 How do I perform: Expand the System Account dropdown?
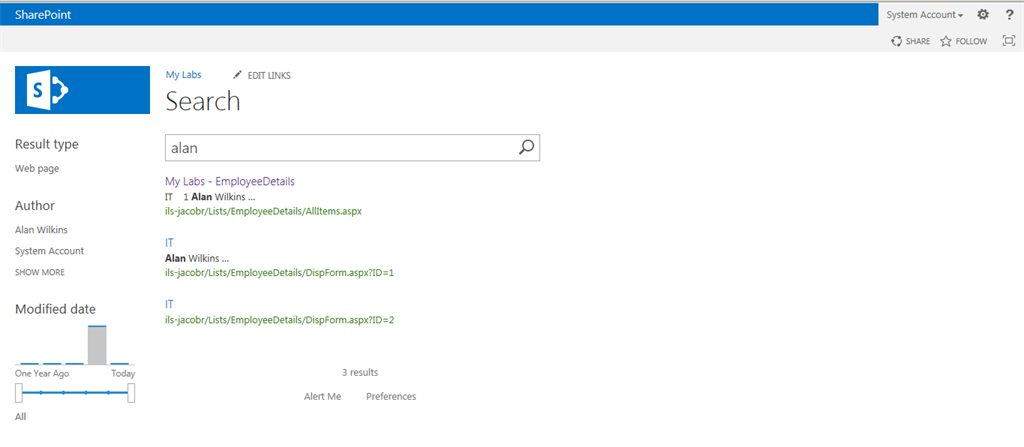pos(925,14)
